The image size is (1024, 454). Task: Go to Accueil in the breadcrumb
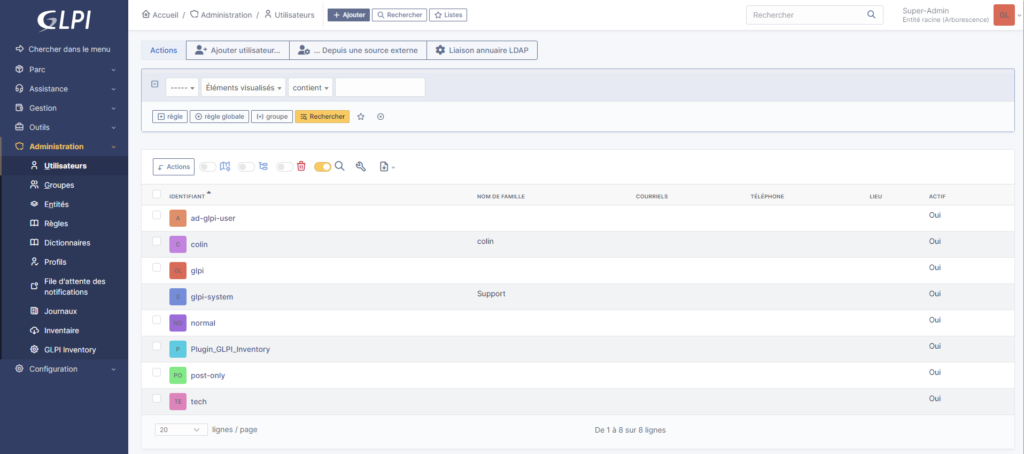coord(160,14)
